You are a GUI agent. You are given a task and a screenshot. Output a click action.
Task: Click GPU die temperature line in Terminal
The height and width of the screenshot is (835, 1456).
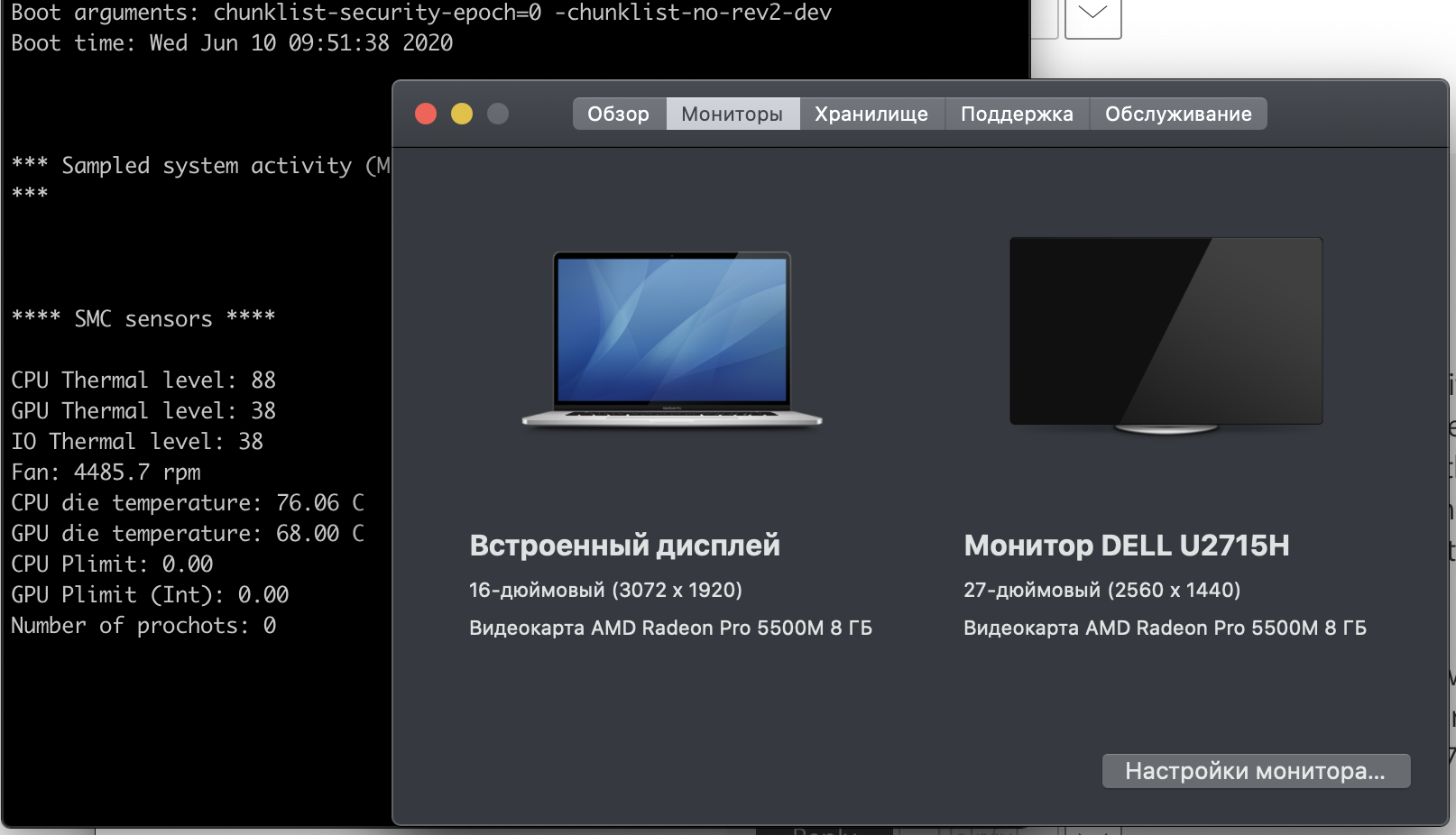tap(188, 533)
